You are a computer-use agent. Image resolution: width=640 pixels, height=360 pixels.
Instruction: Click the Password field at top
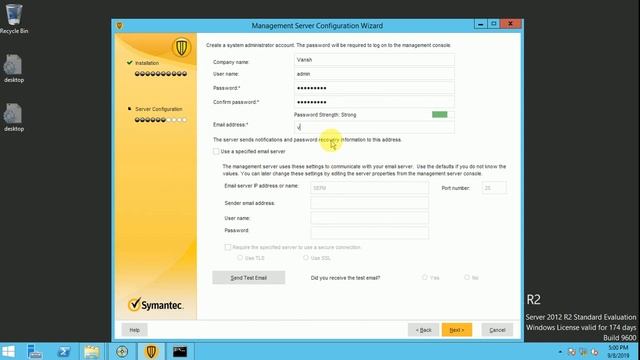coord(374,88)
